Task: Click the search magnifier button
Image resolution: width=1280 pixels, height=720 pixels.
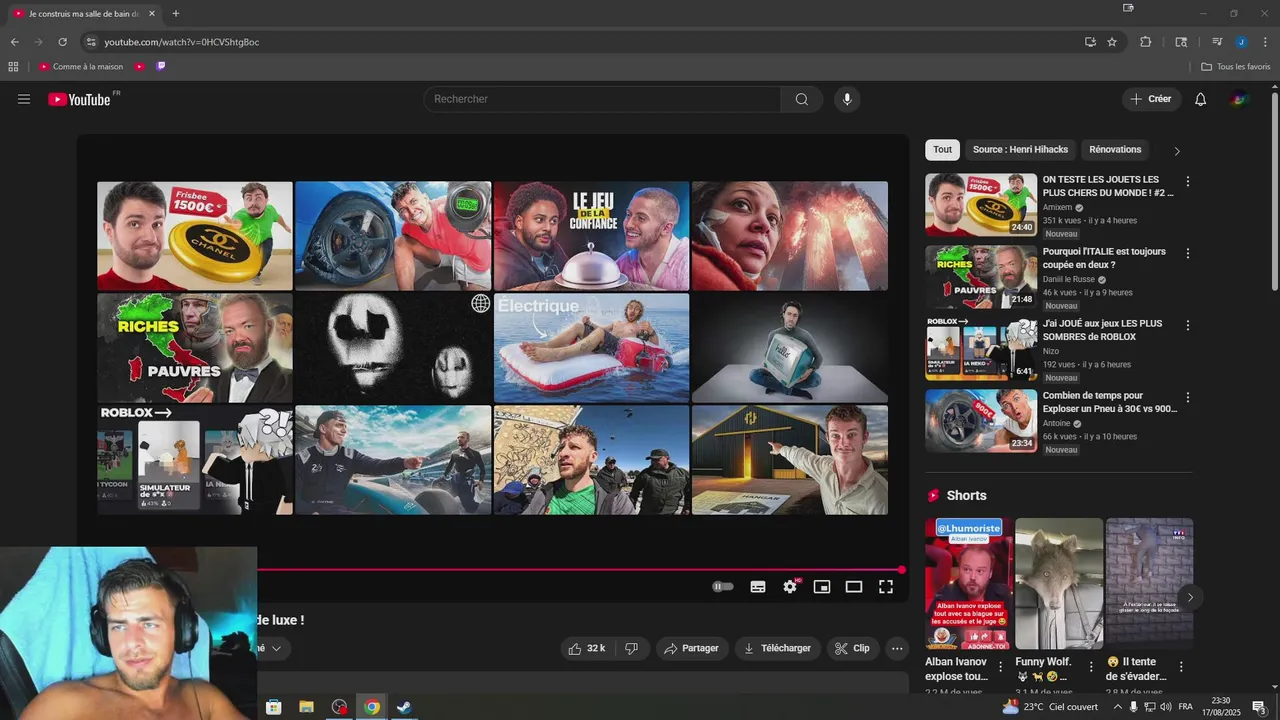Action: pos(802,99)
